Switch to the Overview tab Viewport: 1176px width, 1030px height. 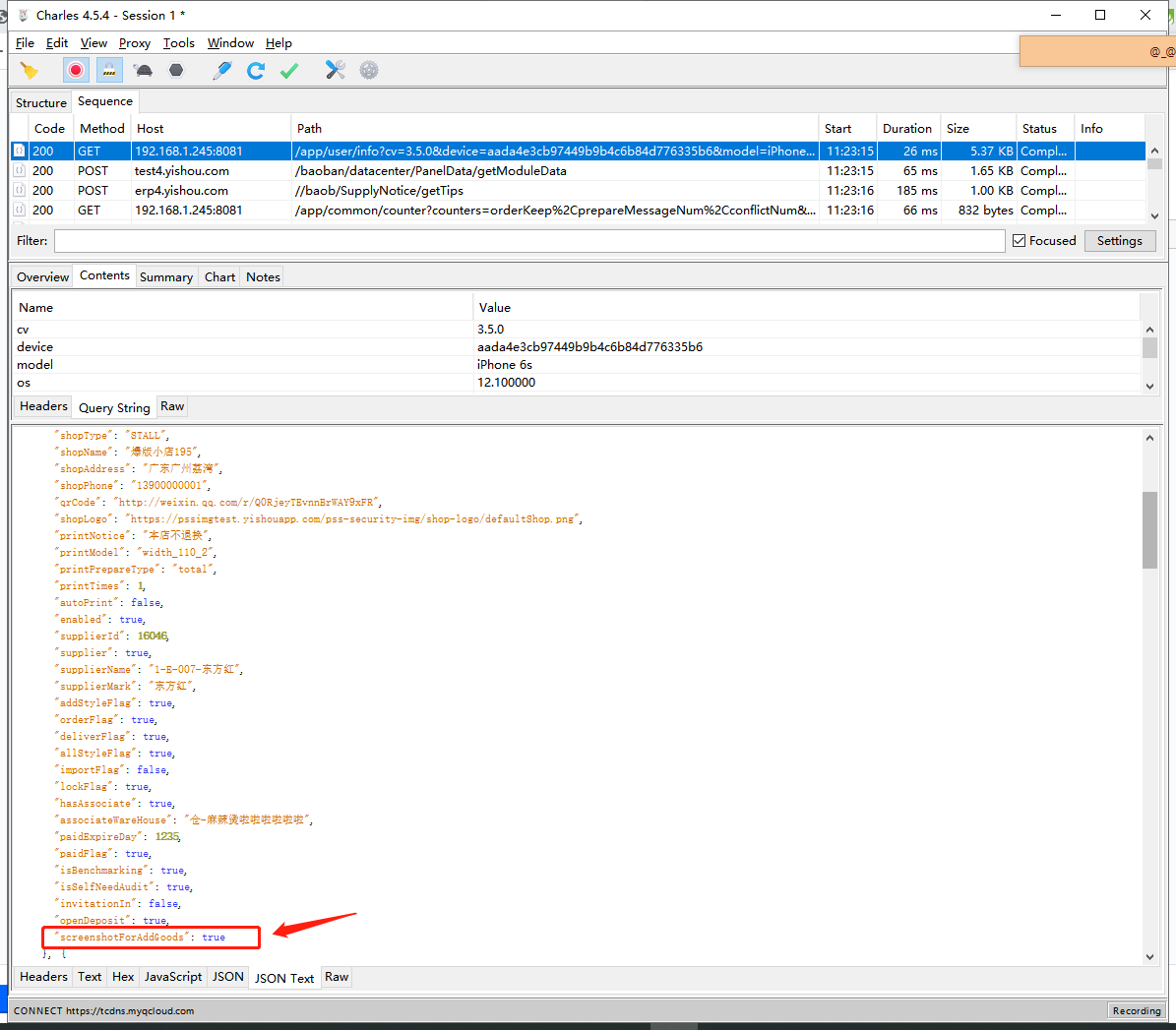42,276
